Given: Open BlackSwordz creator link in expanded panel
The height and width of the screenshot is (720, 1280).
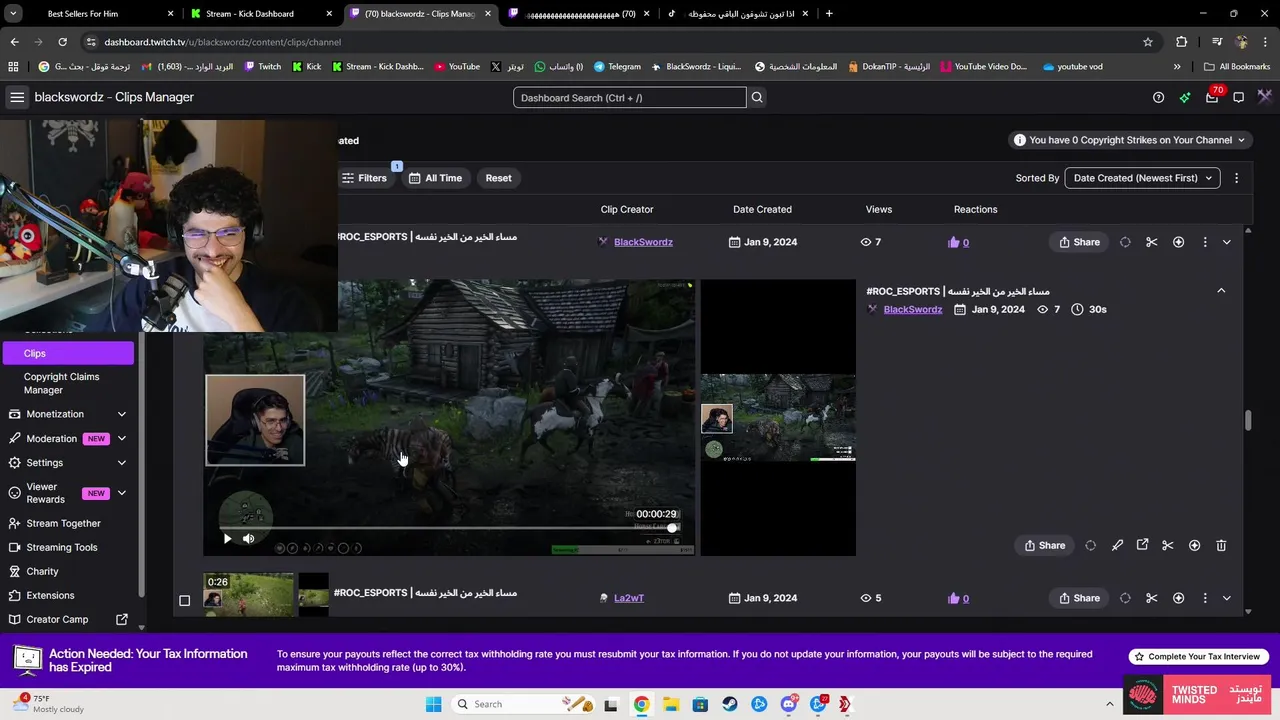Looking at the screenshot, I should pos(912,309).
